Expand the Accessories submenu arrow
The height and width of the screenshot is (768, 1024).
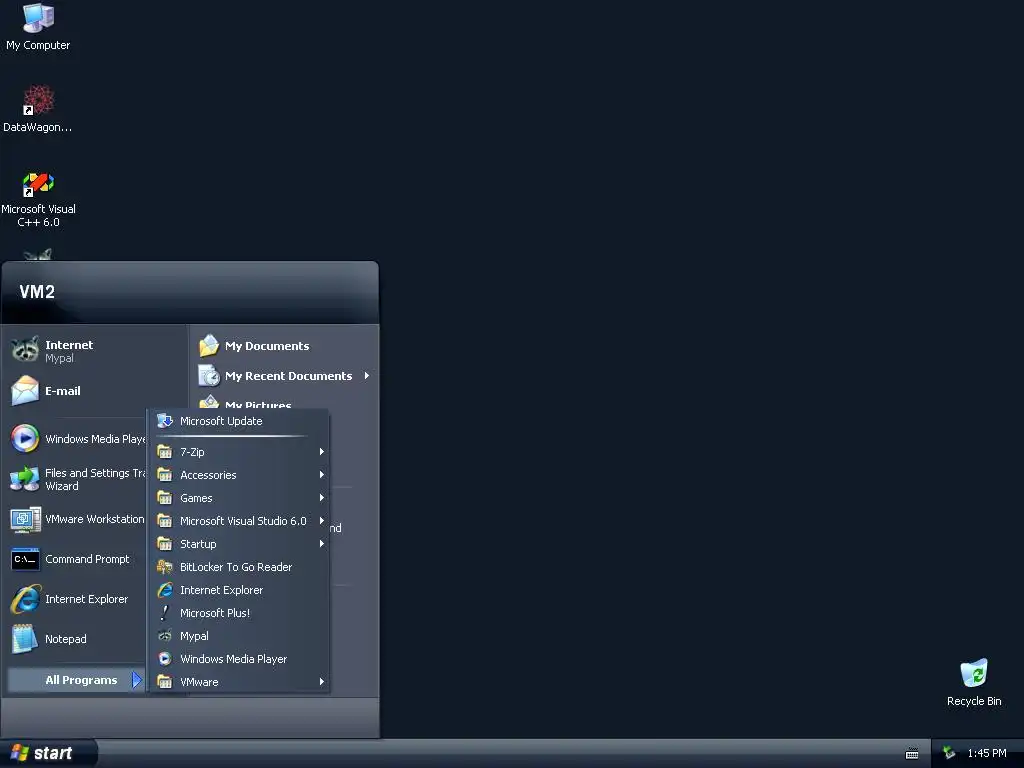(321, 475)
